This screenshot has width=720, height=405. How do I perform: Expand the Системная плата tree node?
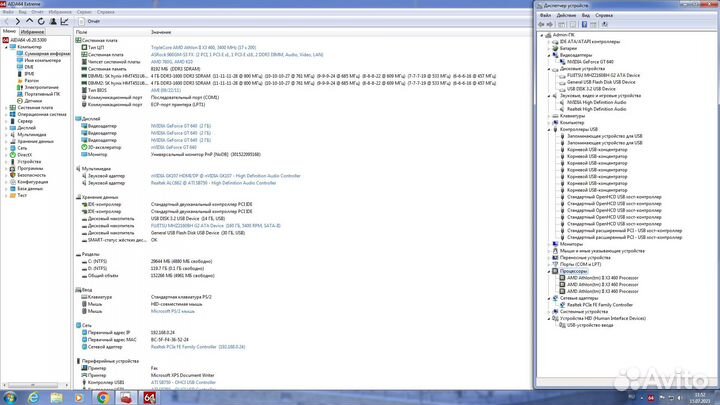point(6,107)
